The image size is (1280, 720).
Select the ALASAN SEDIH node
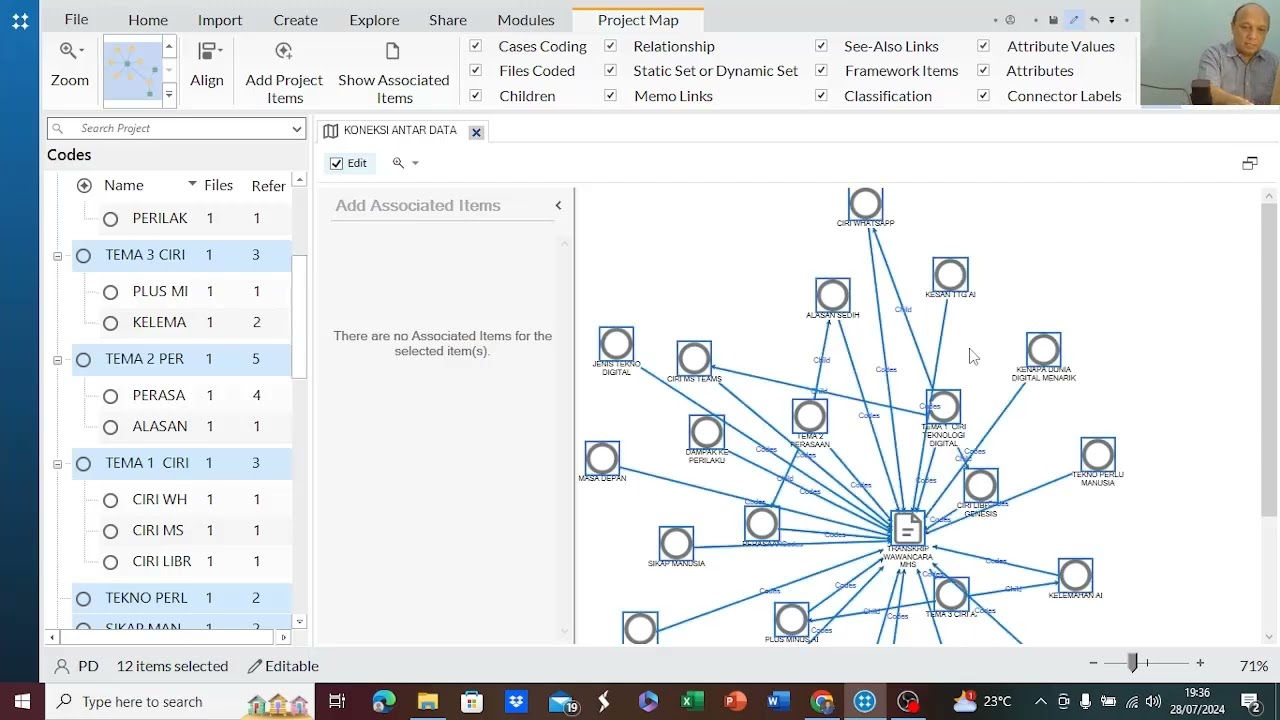click(x=832, y=295)
